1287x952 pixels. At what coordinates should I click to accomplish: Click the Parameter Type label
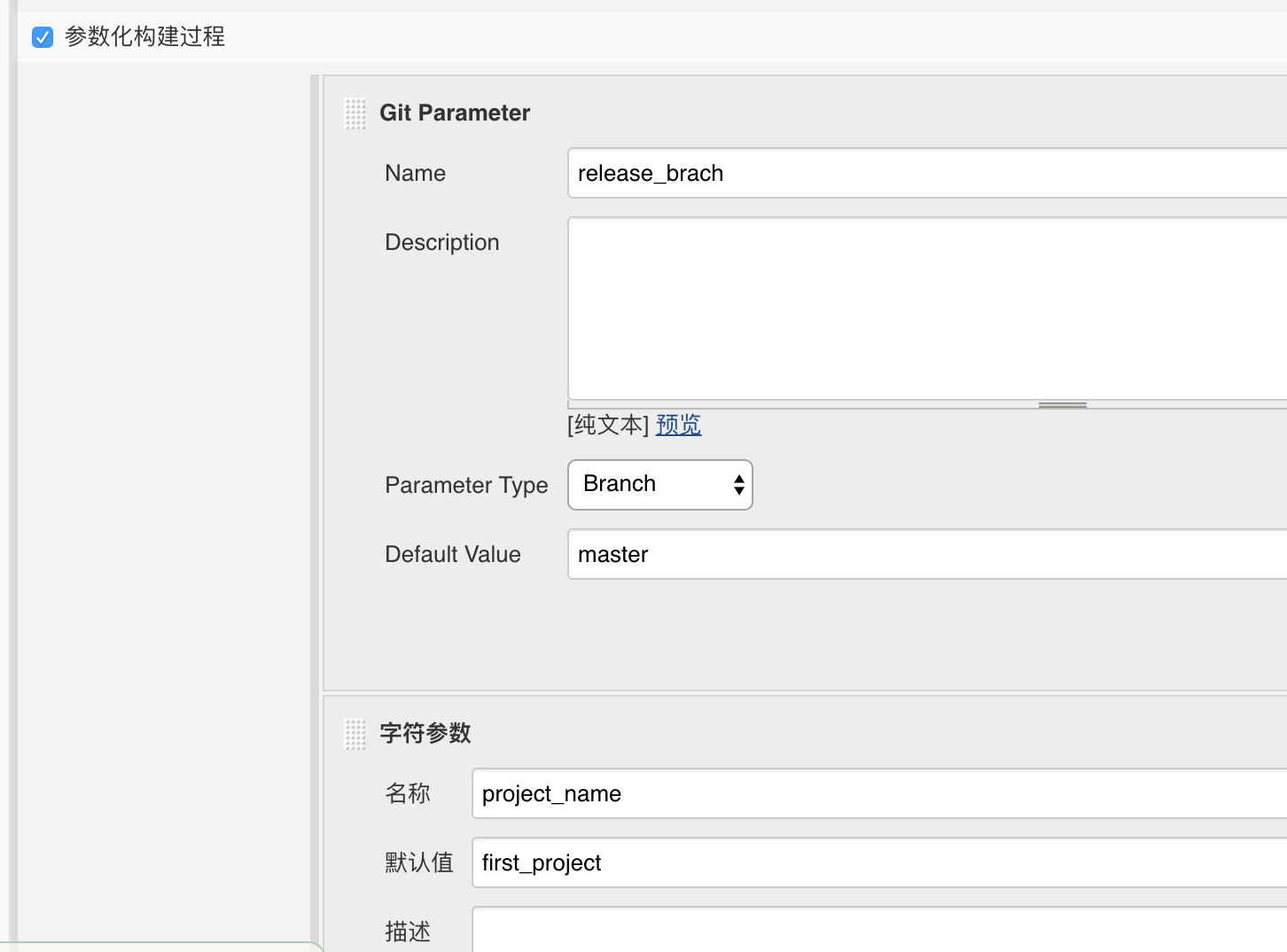(466, 485)
